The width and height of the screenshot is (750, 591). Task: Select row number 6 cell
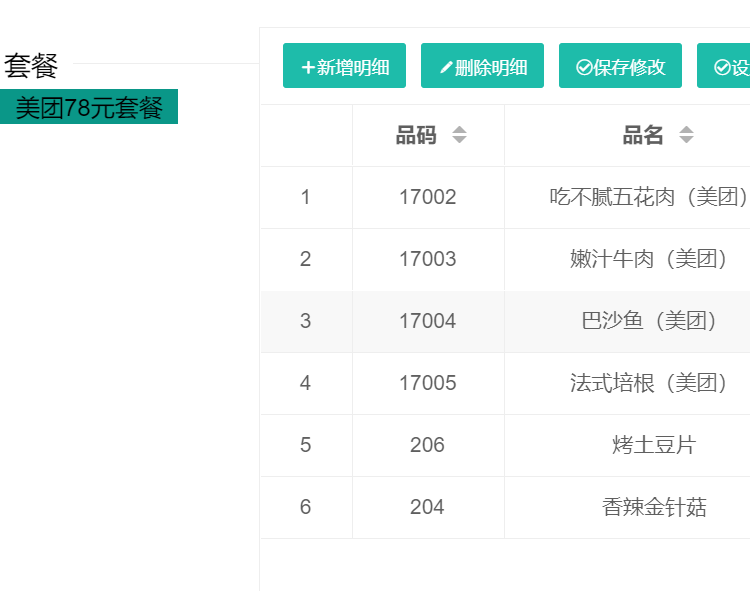(306, 507)
